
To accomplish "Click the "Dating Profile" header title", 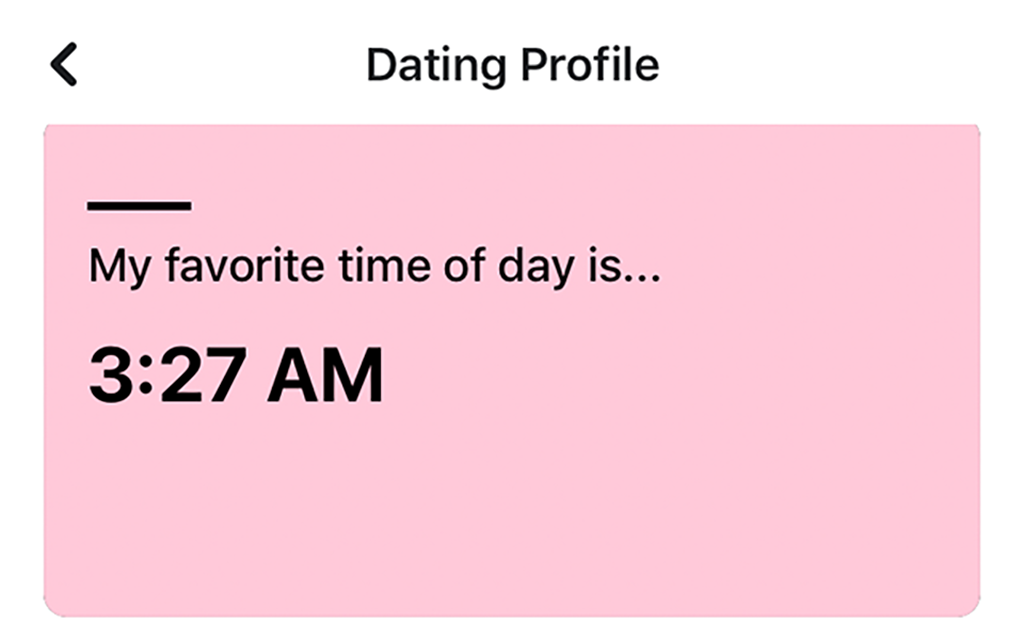I will point(512,66).
